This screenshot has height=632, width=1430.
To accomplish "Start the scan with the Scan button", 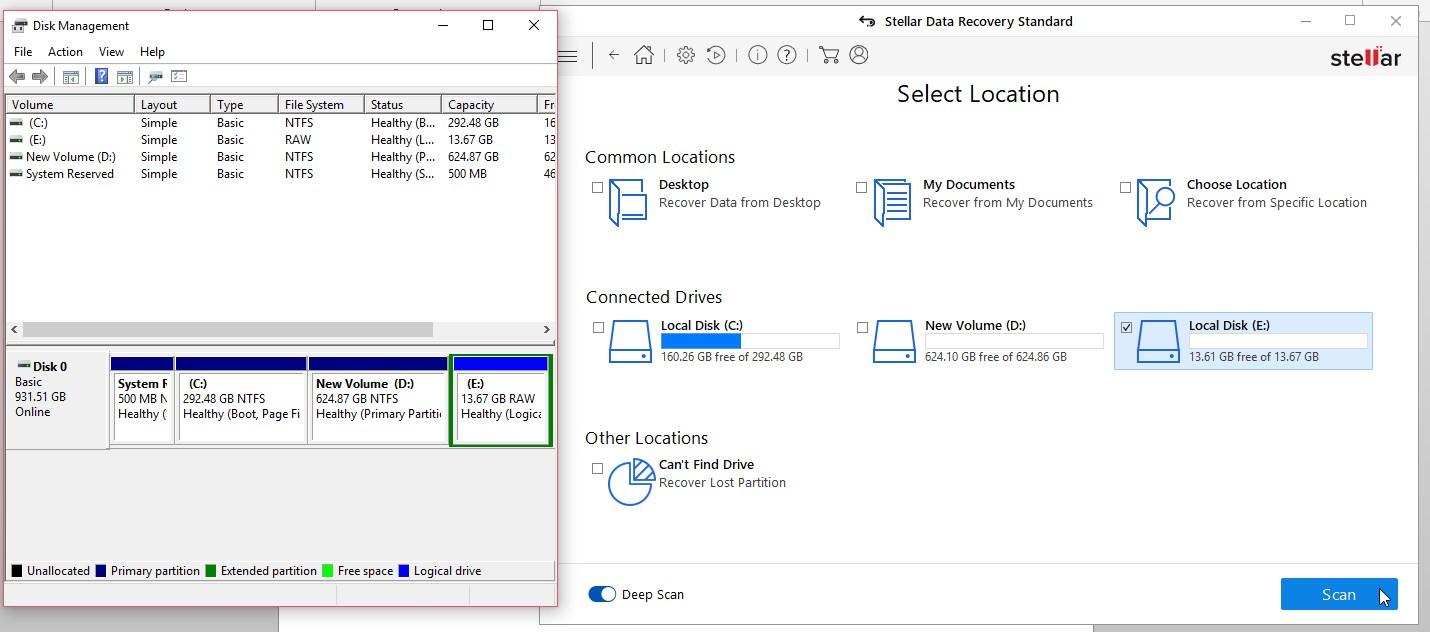I will (1339, 594).
